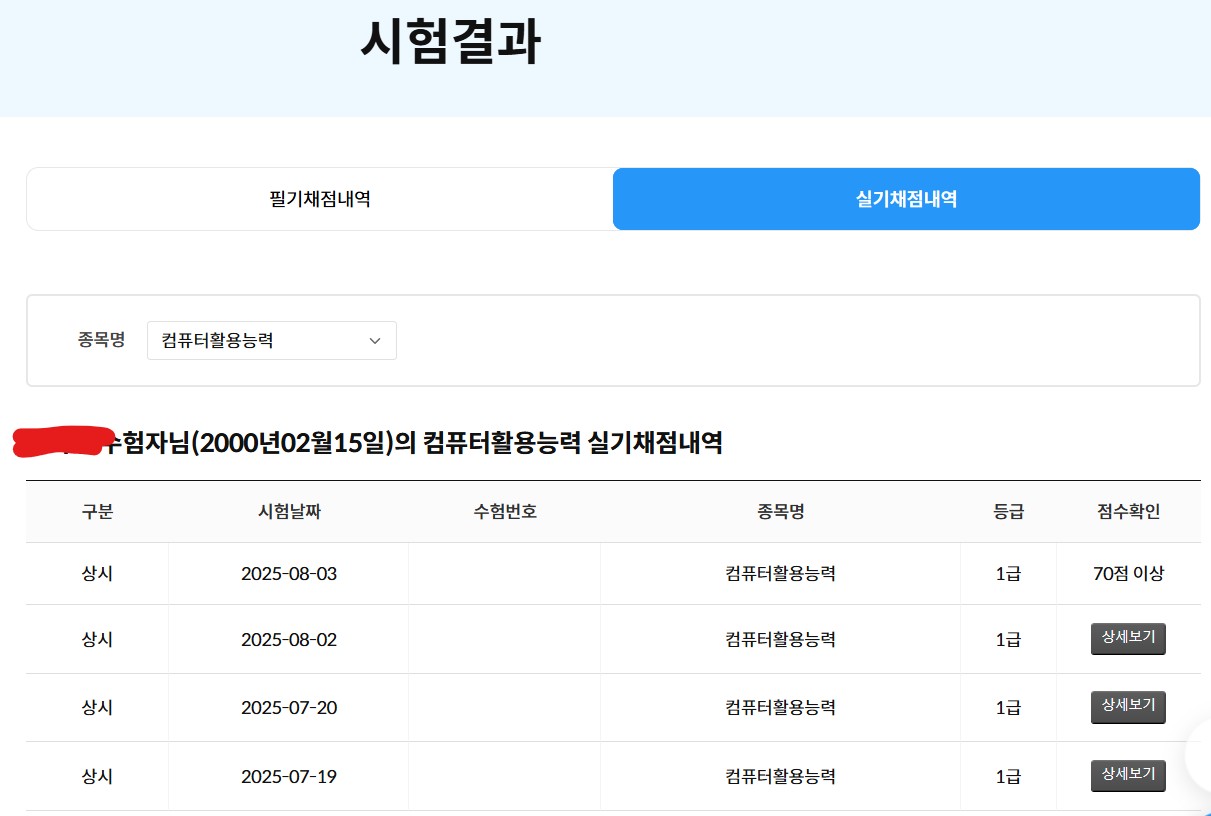Click the 종목명 table column header

pos(780,512)
